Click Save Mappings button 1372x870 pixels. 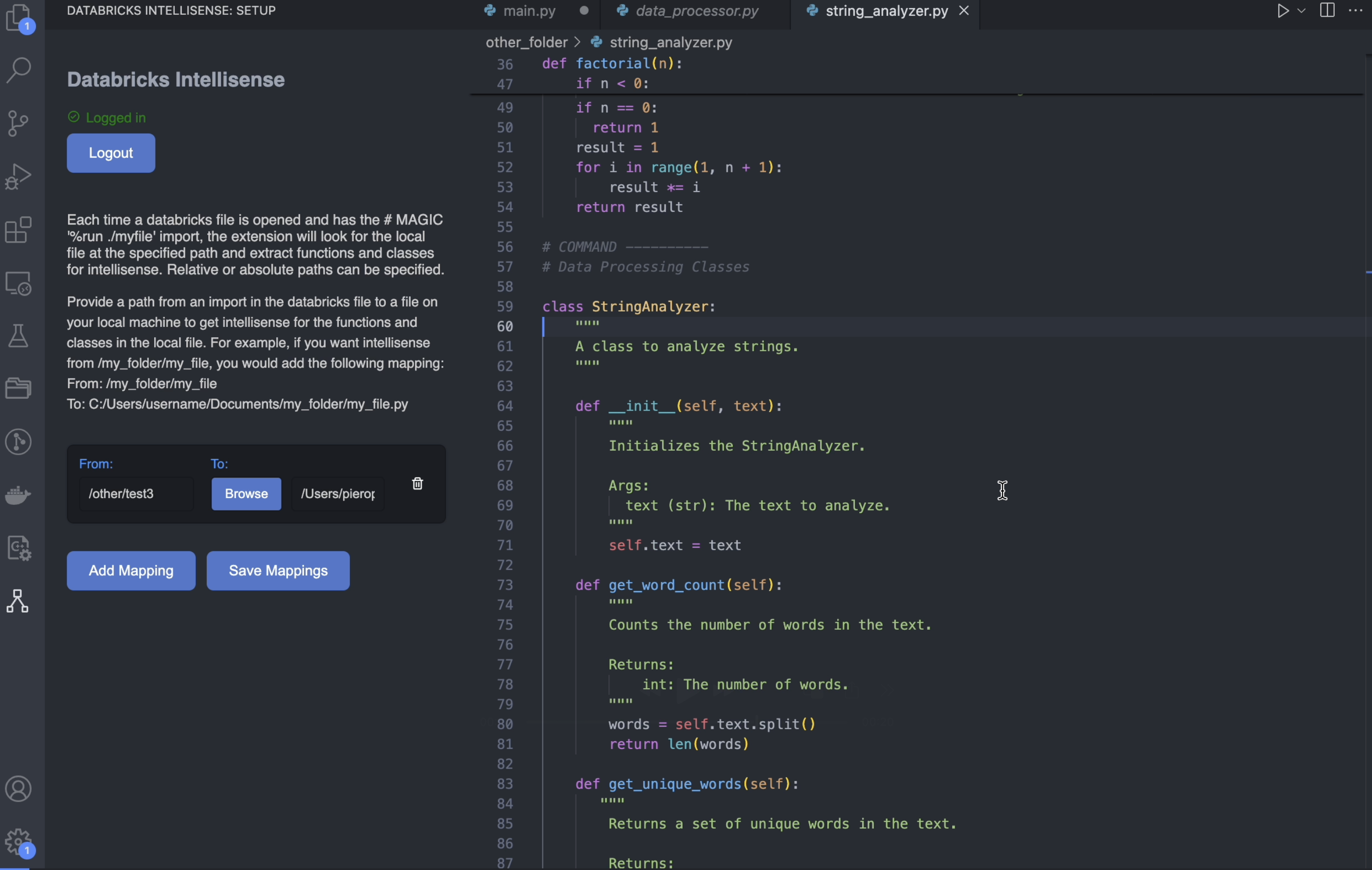point(278,571)
